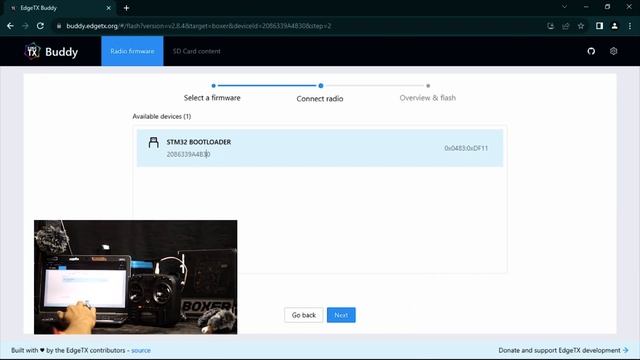Screen dimensions: 640x360
Task: Go forward in browser history
Action: click(x=25, y=26)
